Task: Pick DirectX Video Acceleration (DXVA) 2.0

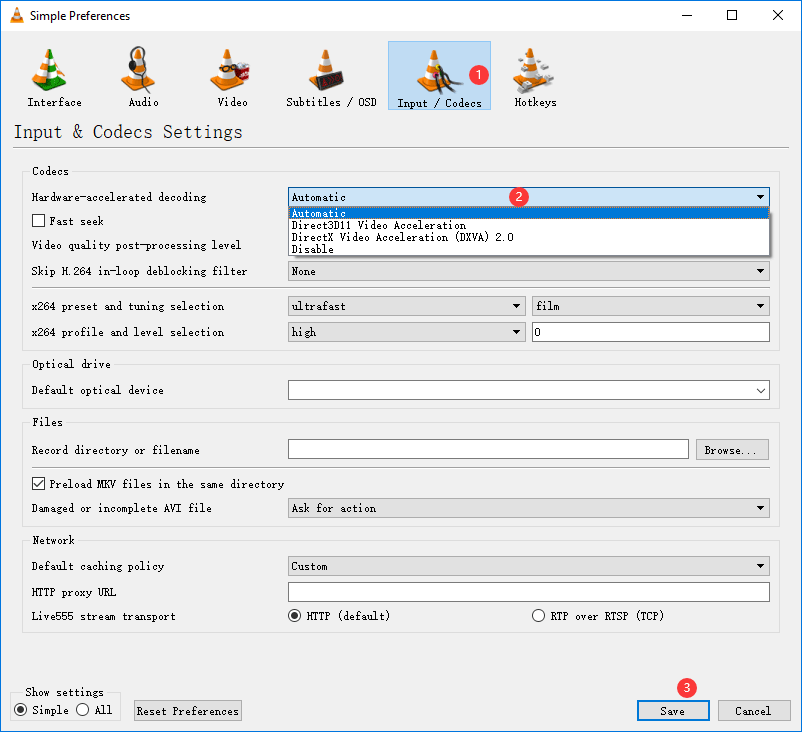Action: pyautogui.click(x=528, y=237)
